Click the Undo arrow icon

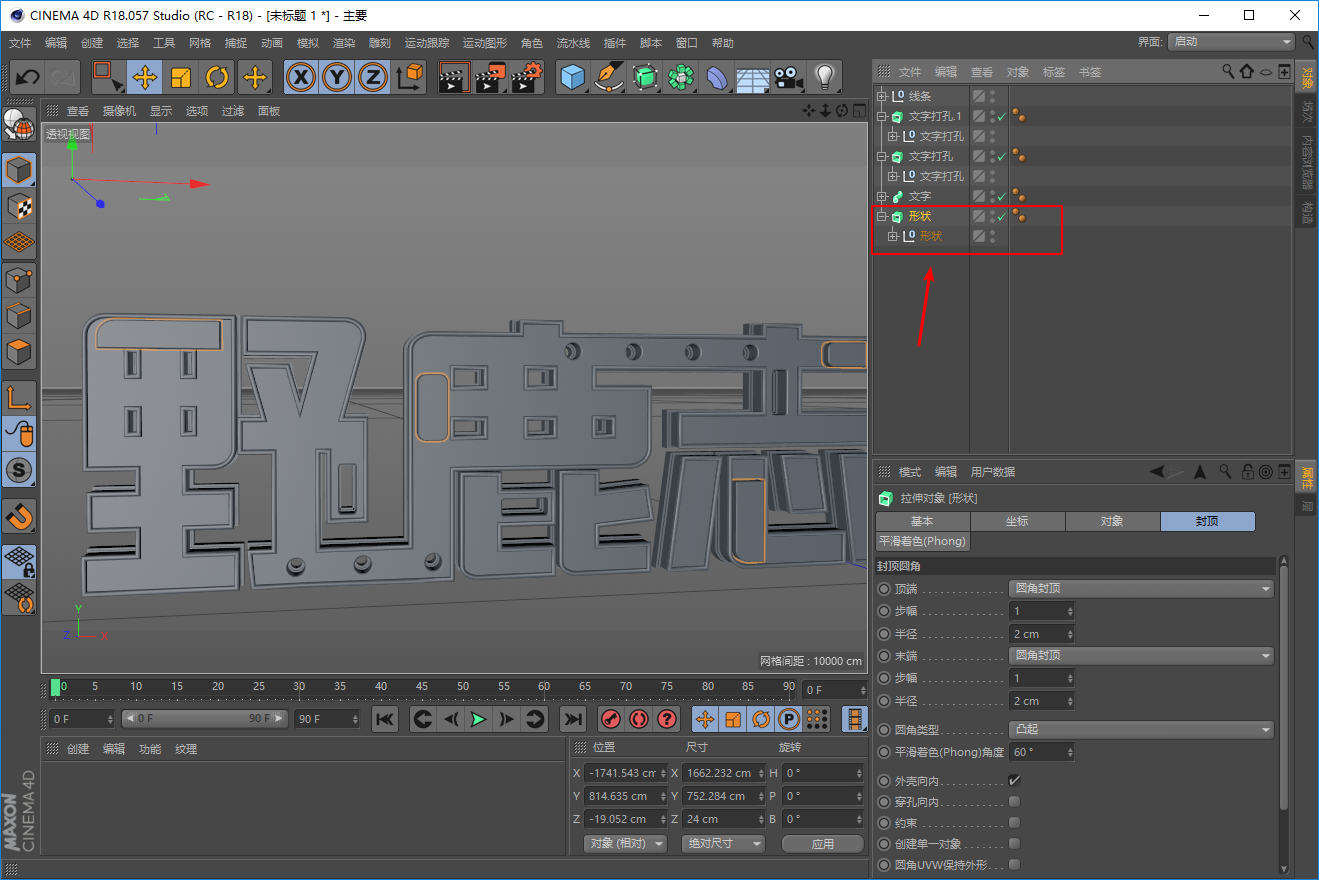pyautogui.click(x=27, y=77)
